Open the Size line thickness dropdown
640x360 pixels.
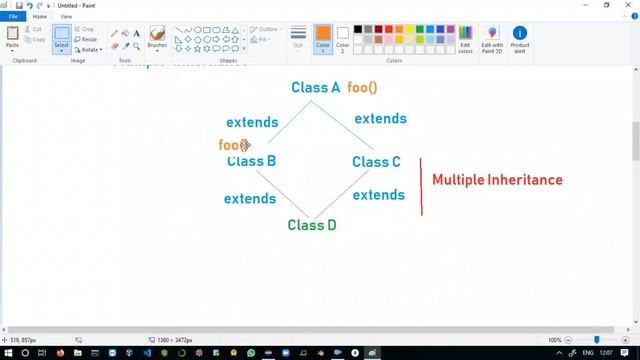298,40
